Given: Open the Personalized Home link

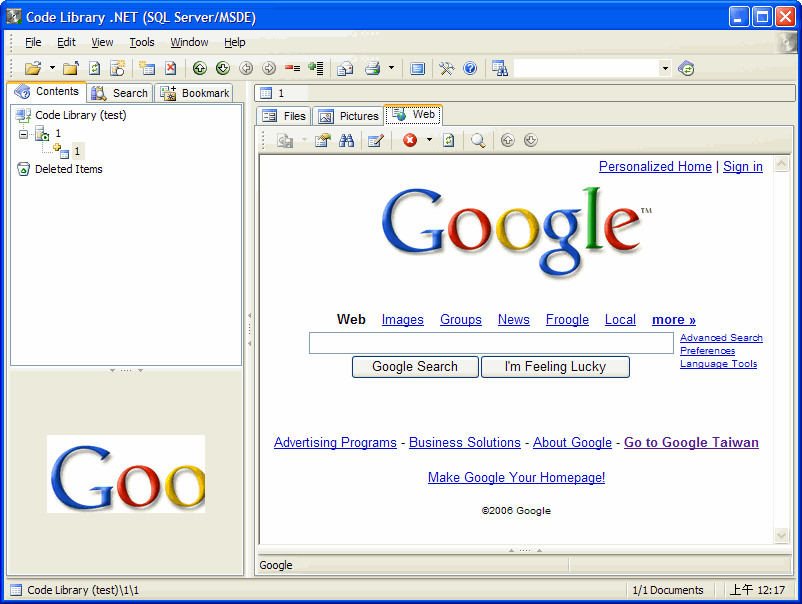Looking at the screenshot, I should pyautogui.click(x=655, y=166).
